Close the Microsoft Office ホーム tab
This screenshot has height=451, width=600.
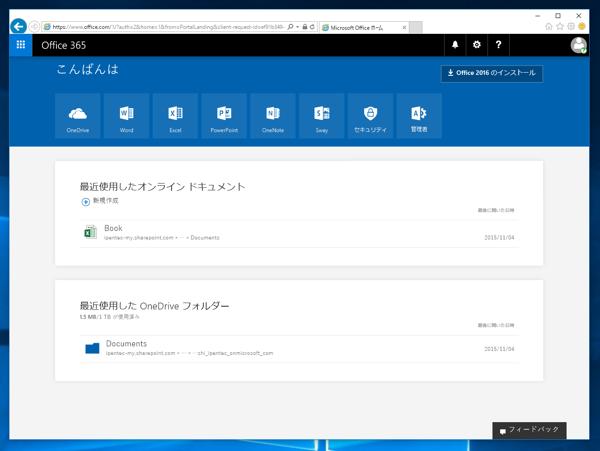[404, 28]
